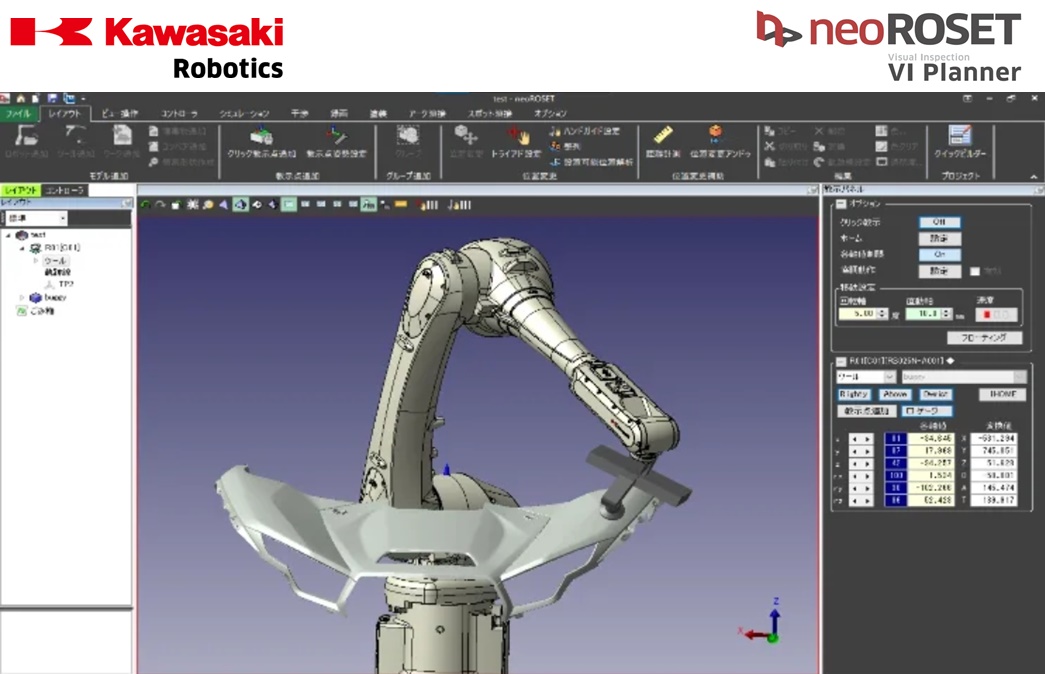The width and height of the screenshot is (1045, 674).
Task: Select the distance measurement ruler tool
Action: click(x=661, y=135)
